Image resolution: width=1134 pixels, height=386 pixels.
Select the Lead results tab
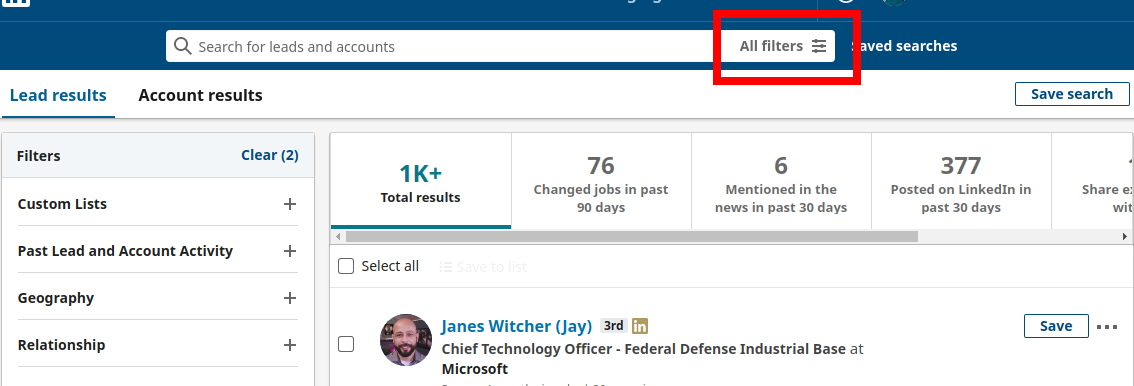point(58,95)
